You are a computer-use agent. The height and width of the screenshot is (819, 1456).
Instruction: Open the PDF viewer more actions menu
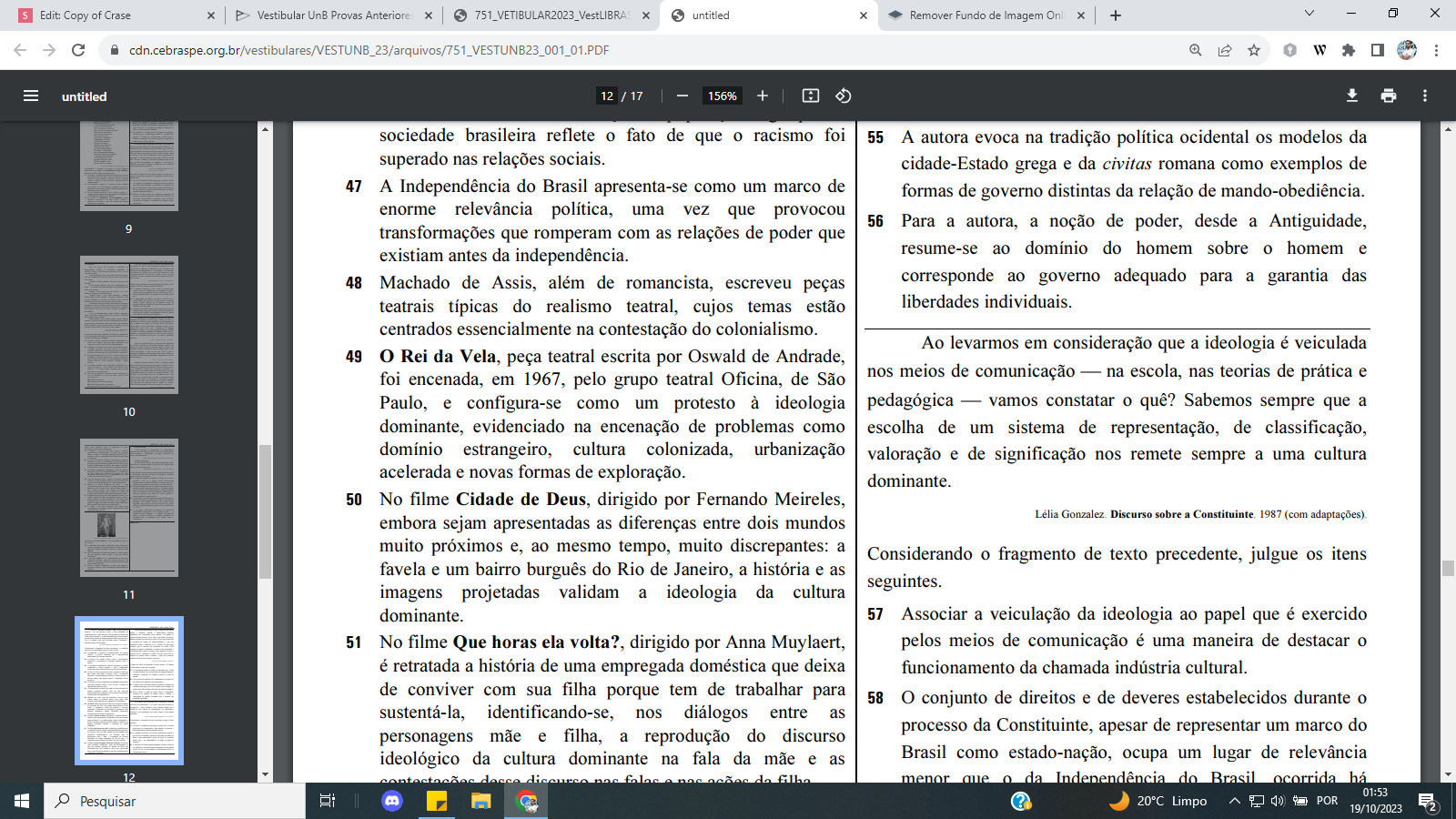point(1425,96)
